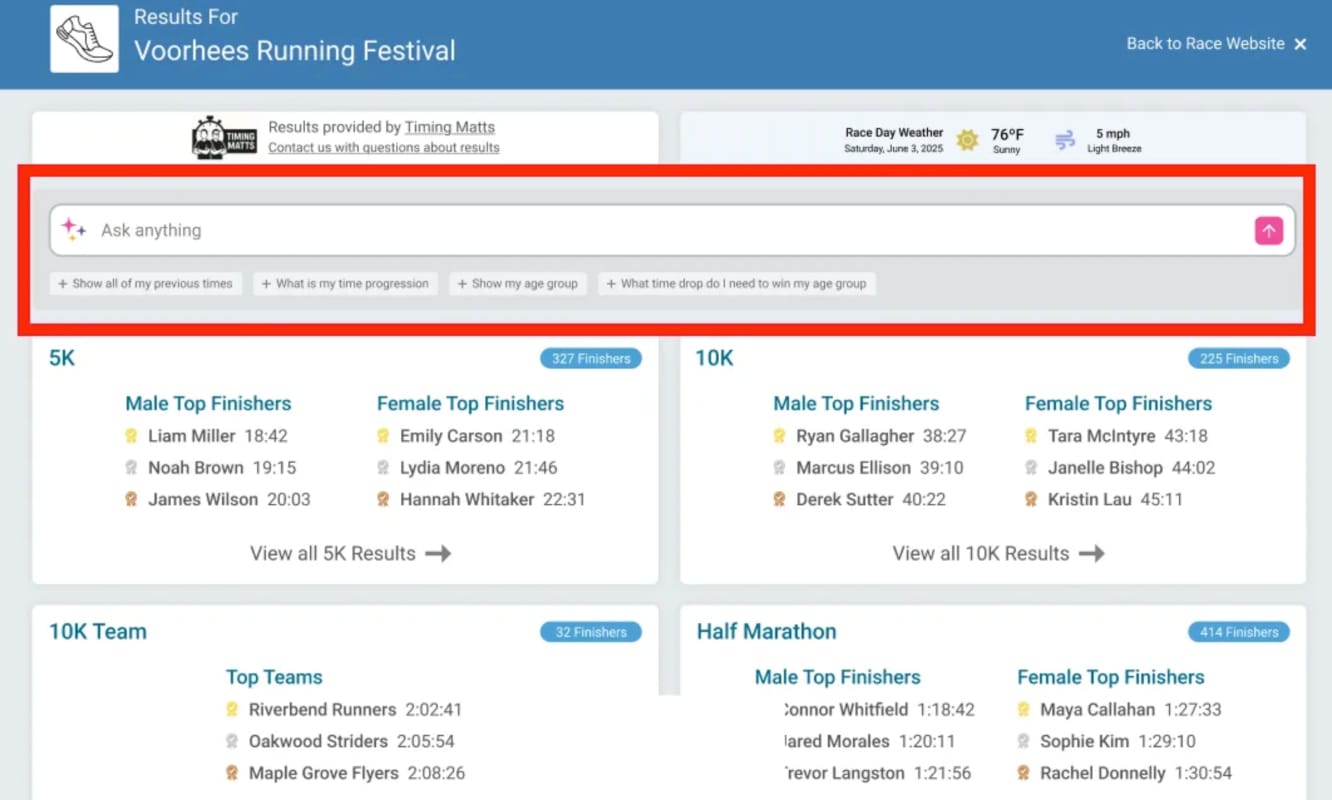Click the Voorhees Running Festival title

(x=295, y=51)
